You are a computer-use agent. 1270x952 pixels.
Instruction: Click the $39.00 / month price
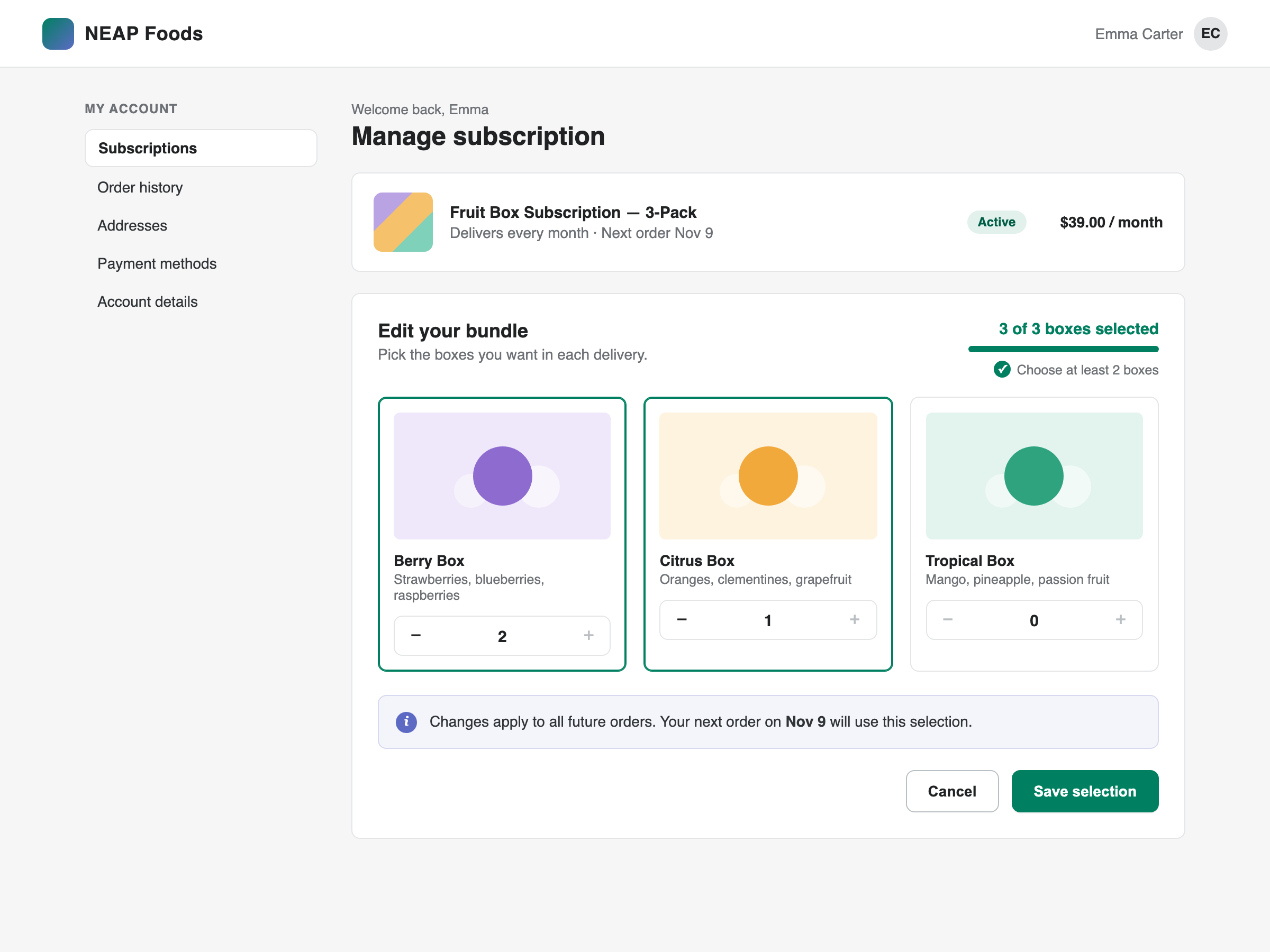click(x=1111, y=222)
